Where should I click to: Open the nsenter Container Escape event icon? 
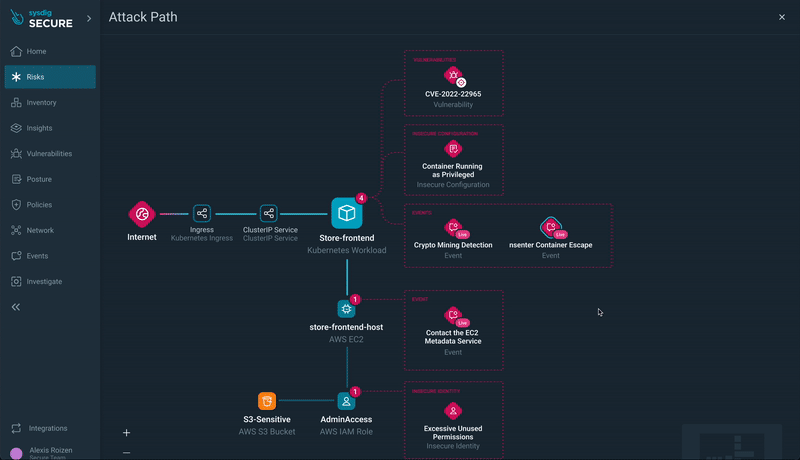(552, 228)
